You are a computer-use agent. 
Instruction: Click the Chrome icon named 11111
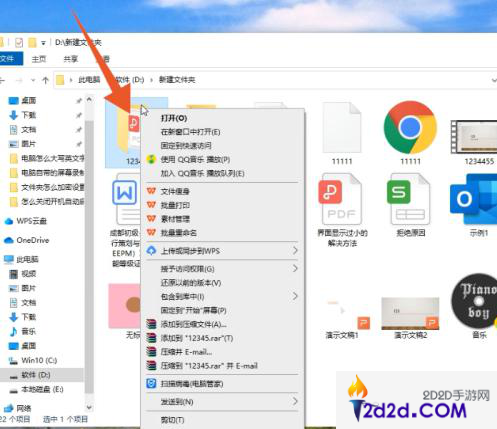coord(410,127)
